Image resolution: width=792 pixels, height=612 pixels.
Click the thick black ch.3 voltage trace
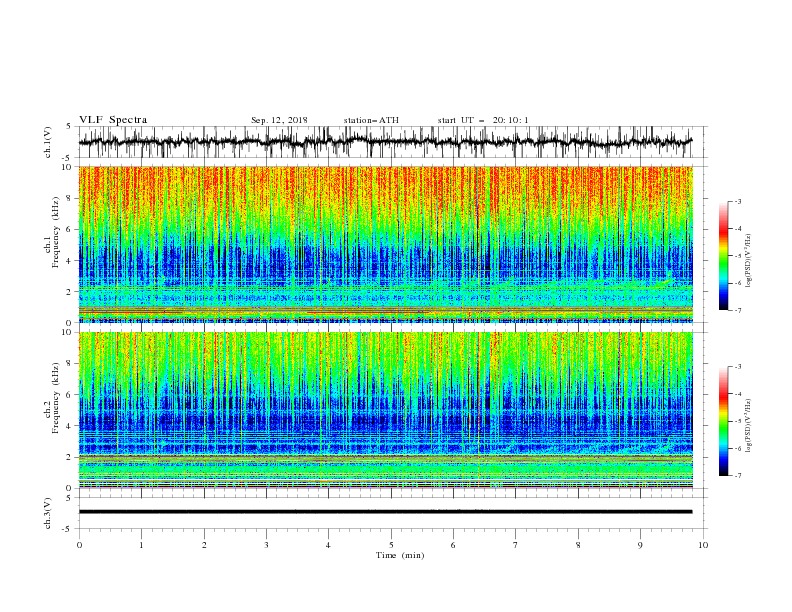[385, 512]
